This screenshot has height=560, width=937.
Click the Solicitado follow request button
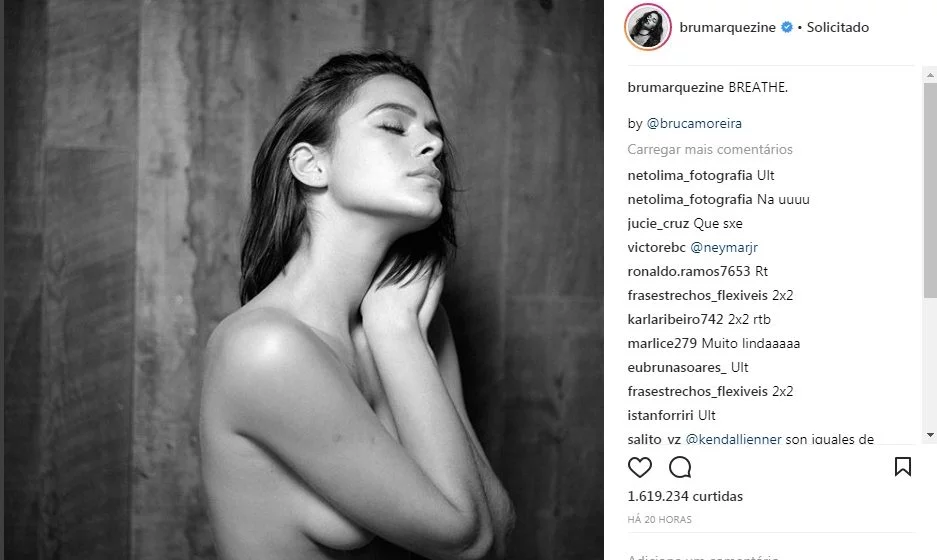837,27
